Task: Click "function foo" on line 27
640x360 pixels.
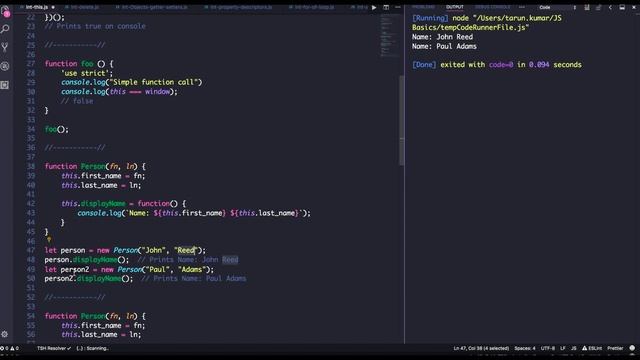Action: click(69, 64)
